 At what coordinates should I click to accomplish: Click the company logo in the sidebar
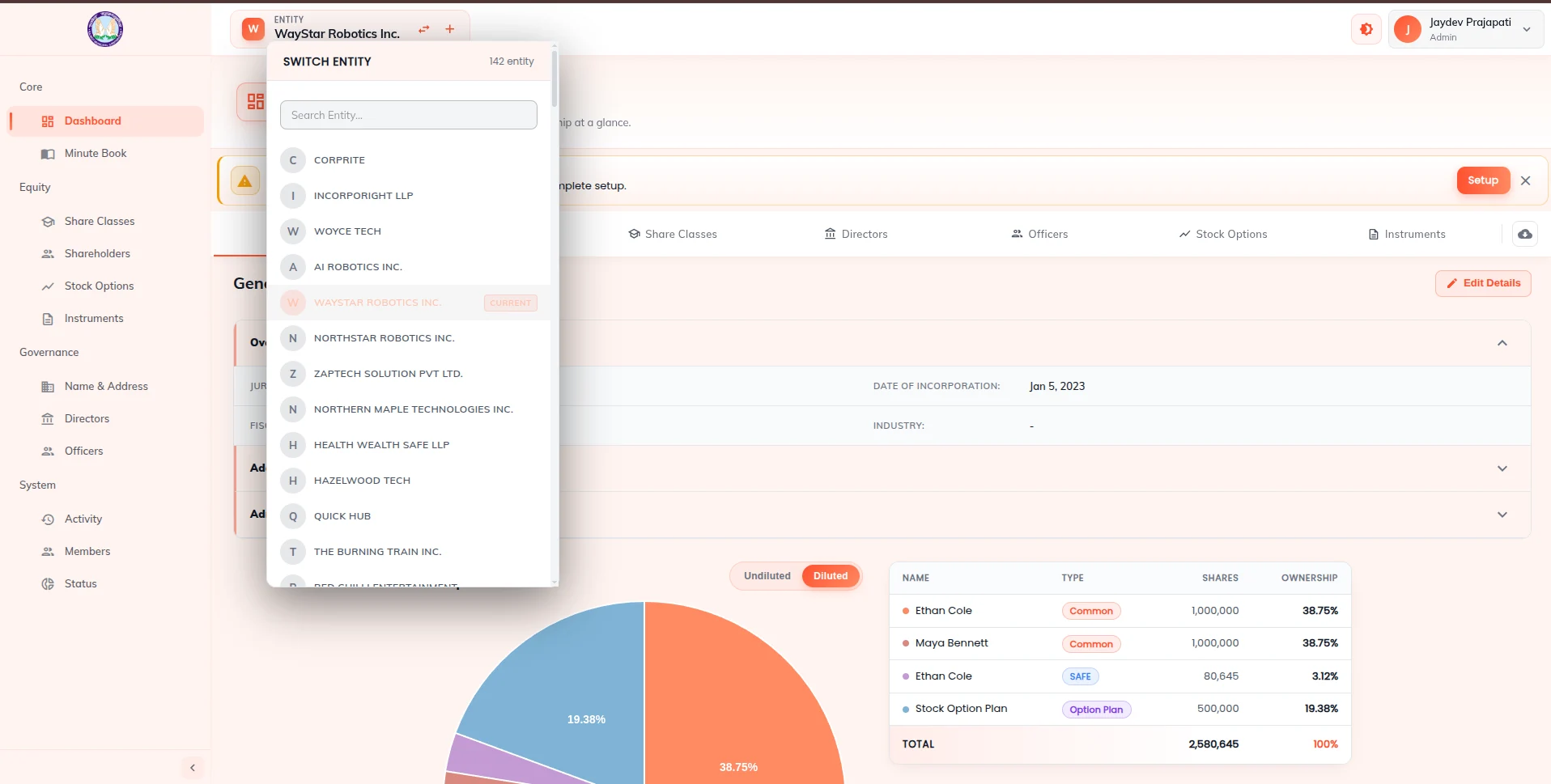105,29
